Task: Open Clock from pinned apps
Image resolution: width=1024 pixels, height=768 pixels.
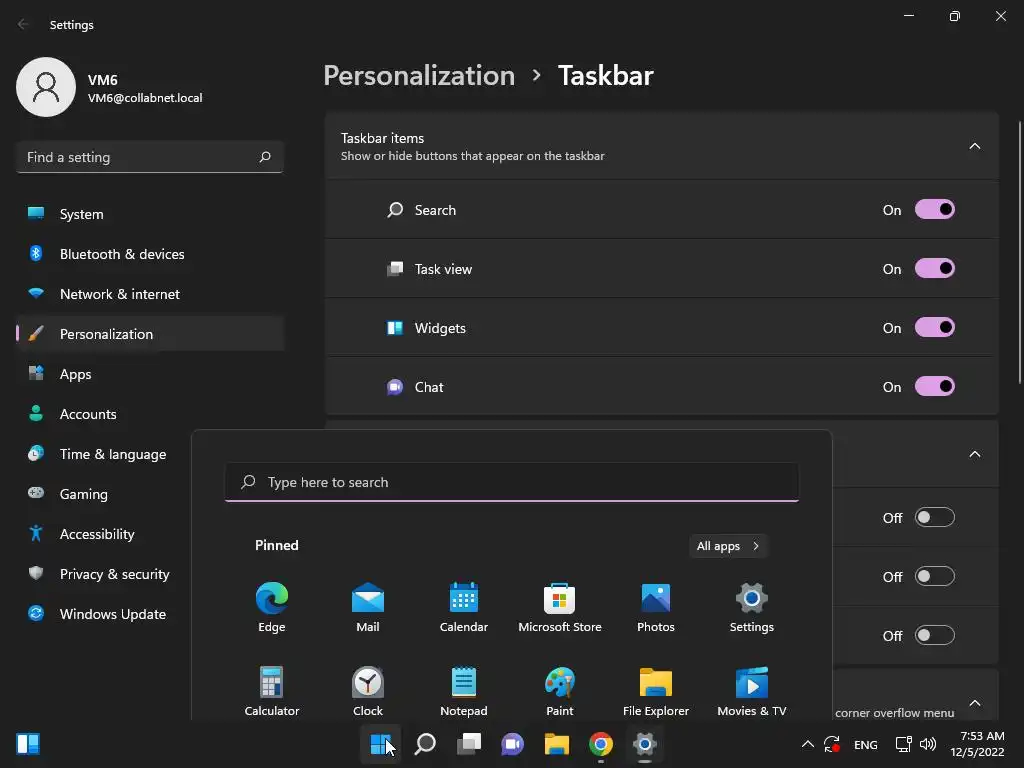Action: pyautogui.click(x=368, y=692)
